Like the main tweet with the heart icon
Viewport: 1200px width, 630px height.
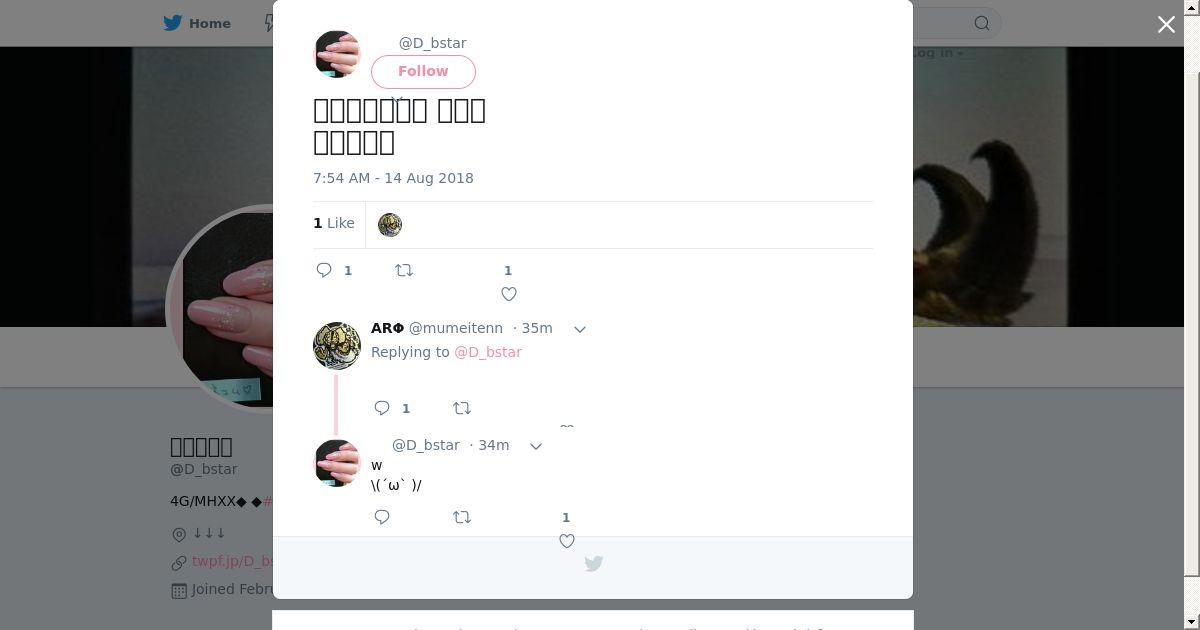click(x=509, y=294)
